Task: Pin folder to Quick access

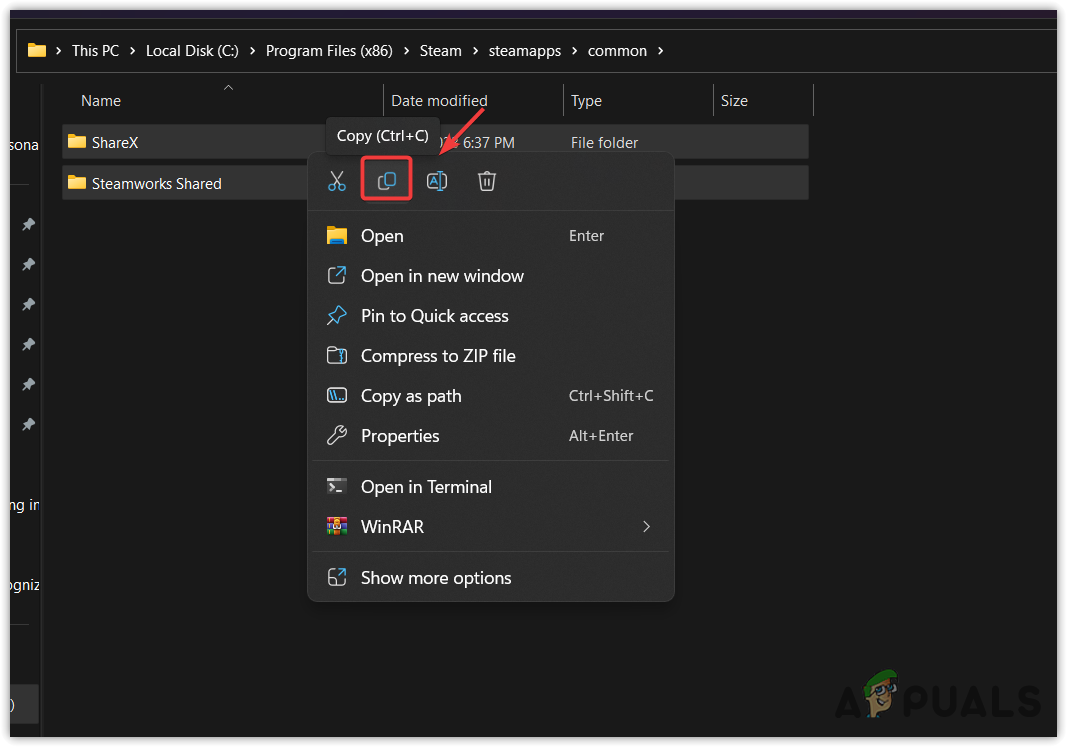Action: (x=434, y=316)
